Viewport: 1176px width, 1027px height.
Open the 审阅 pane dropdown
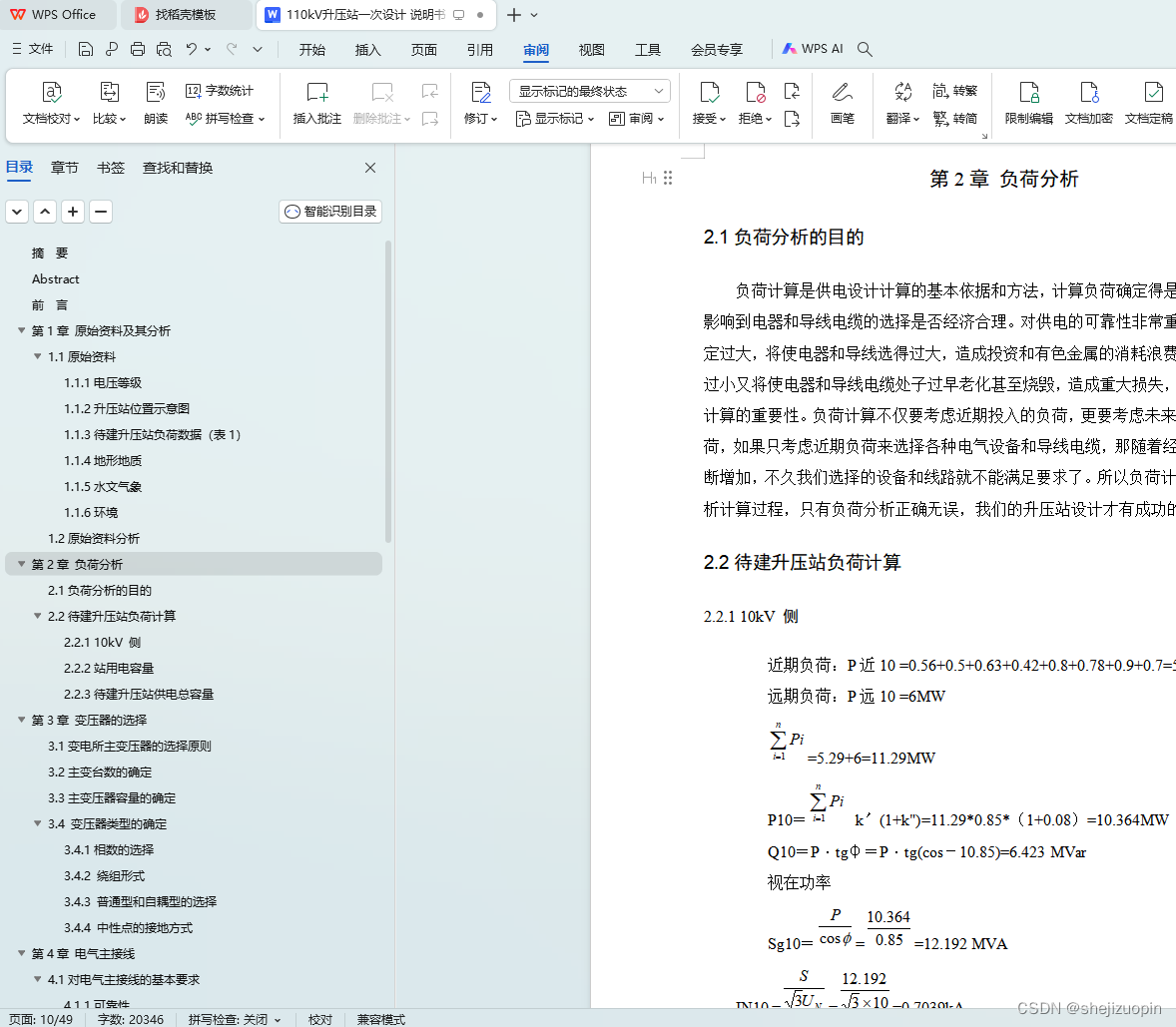pos(637,119)
